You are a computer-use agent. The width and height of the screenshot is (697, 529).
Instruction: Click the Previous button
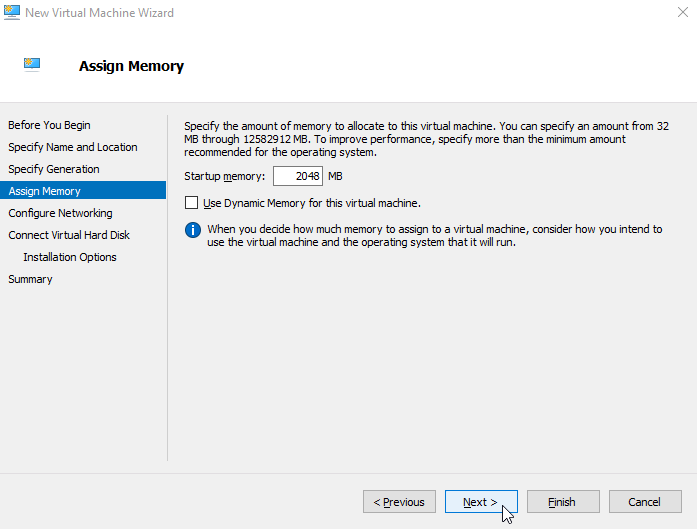click(399, 501)
